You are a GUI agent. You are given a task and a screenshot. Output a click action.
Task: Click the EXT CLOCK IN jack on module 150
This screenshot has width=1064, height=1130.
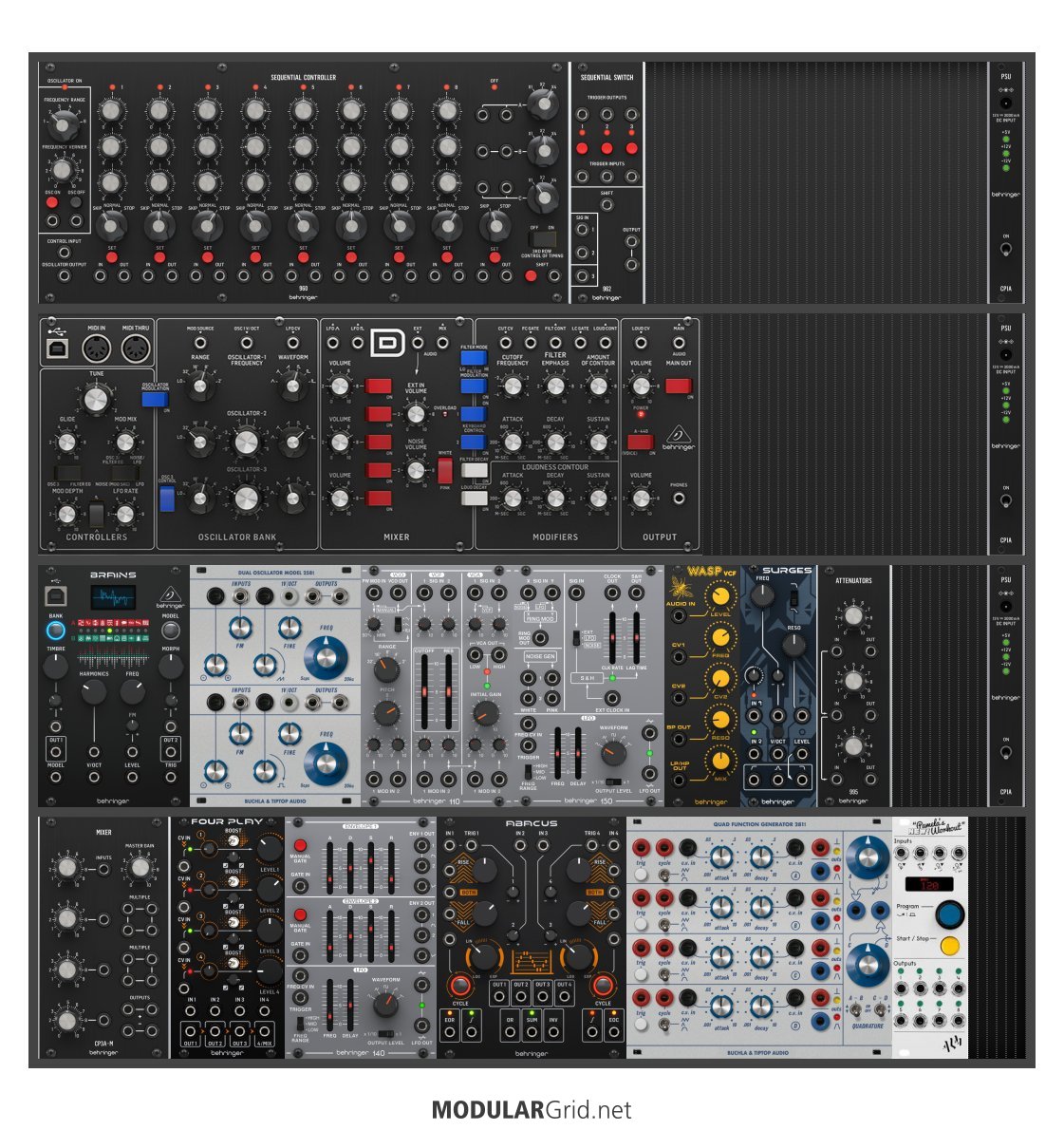pos(611,698)
